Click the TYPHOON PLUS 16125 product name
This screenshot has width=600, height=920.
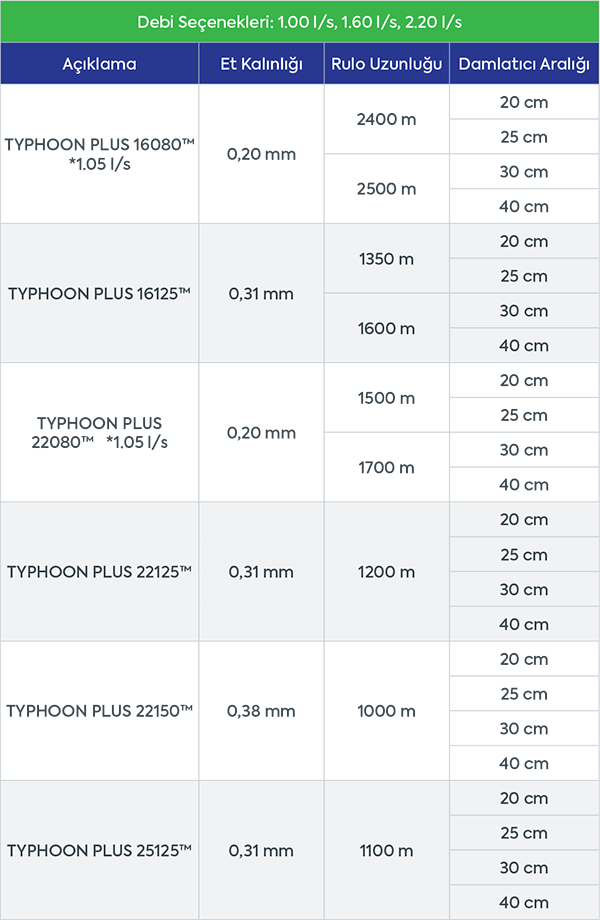pos(99,294)
